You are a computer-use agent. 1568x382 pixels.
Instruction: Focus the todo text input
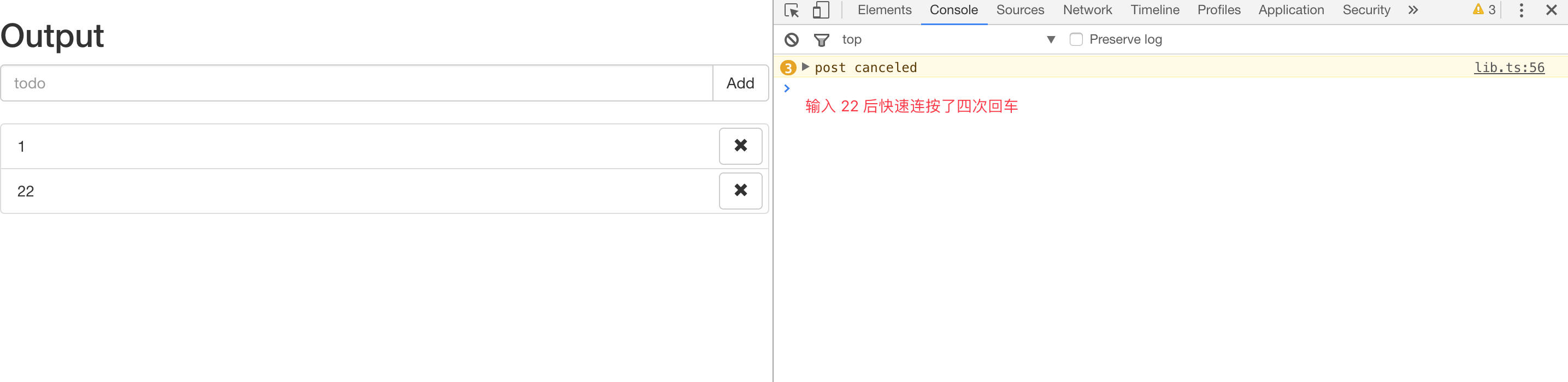tap(357, 83)
